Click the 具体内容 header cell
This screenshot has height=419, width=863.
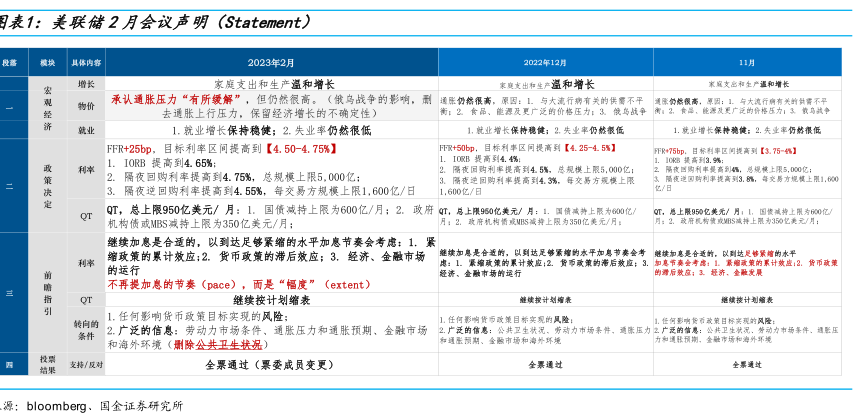tap(86, 62)
